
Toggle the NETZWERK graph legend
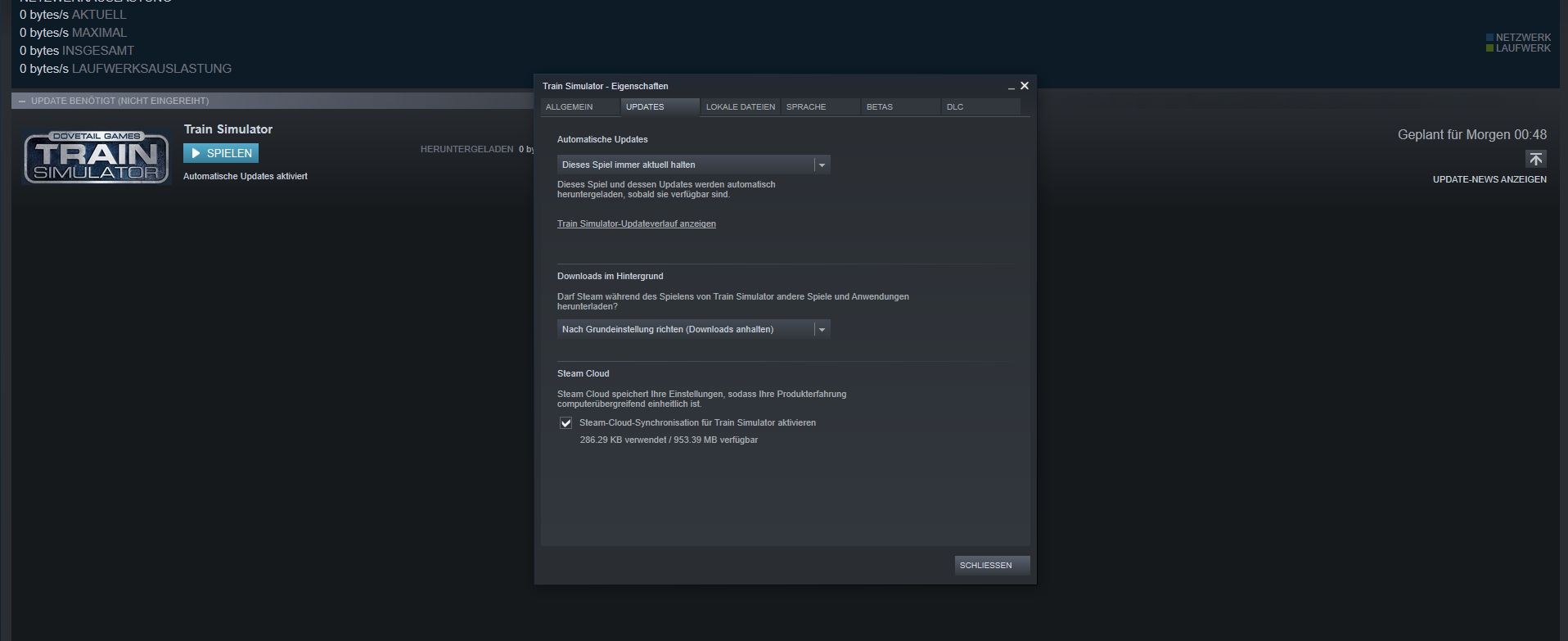1519,38
